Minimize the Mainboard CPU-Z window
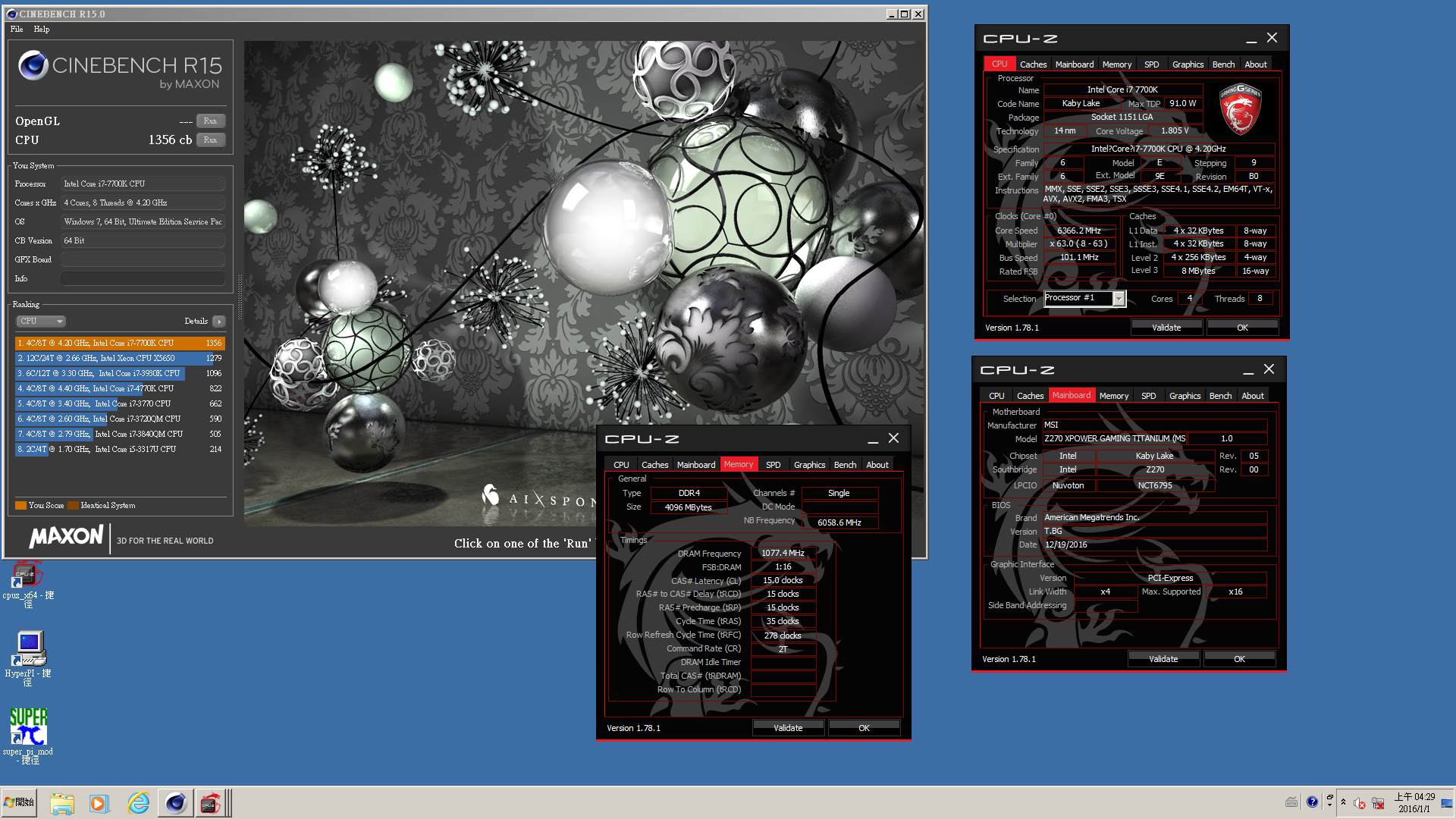Viewport: 1456px width, 819px height. (x=1248, y=370)
